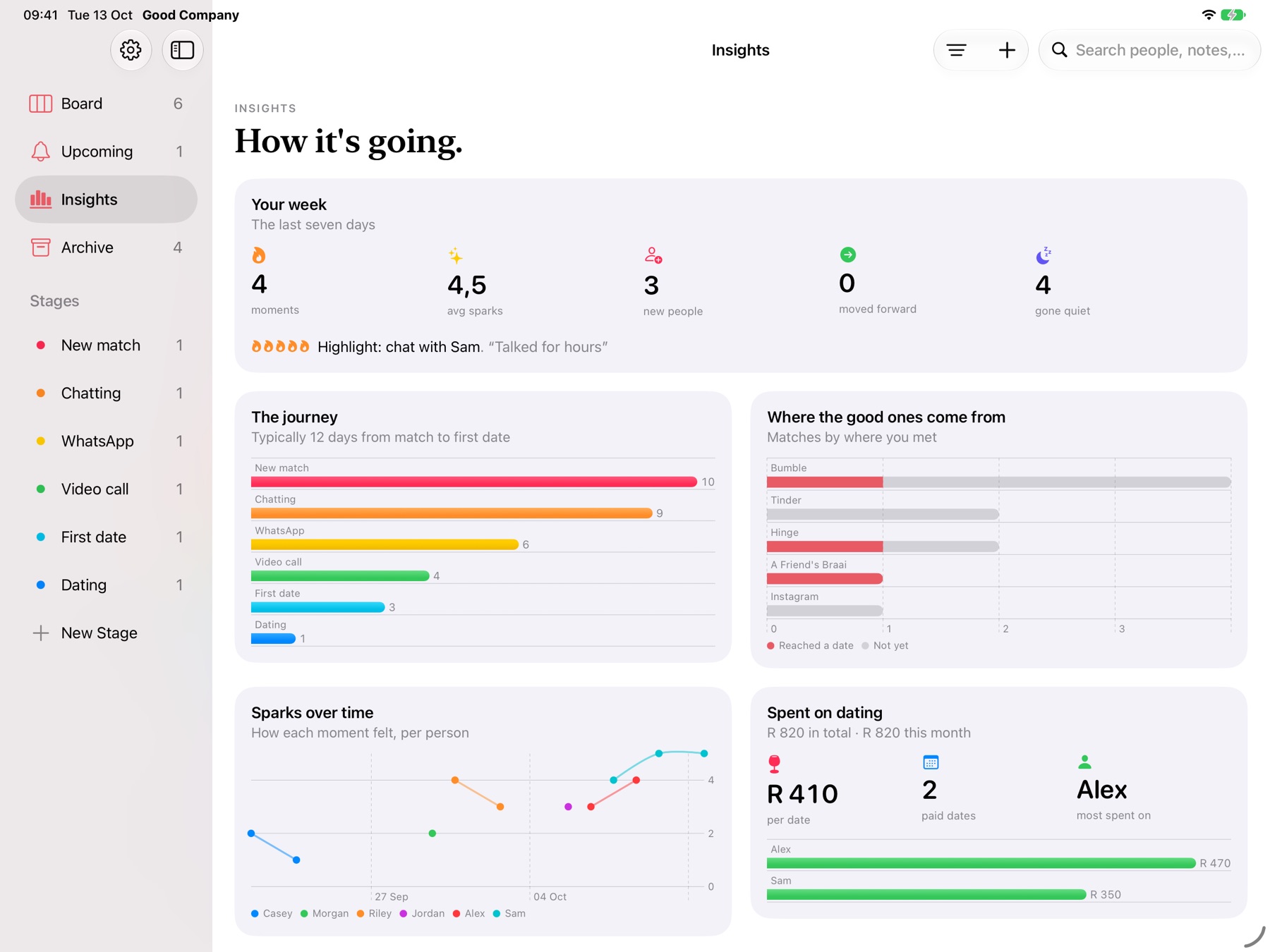Click the flame moments icon

tap(259, 255)
